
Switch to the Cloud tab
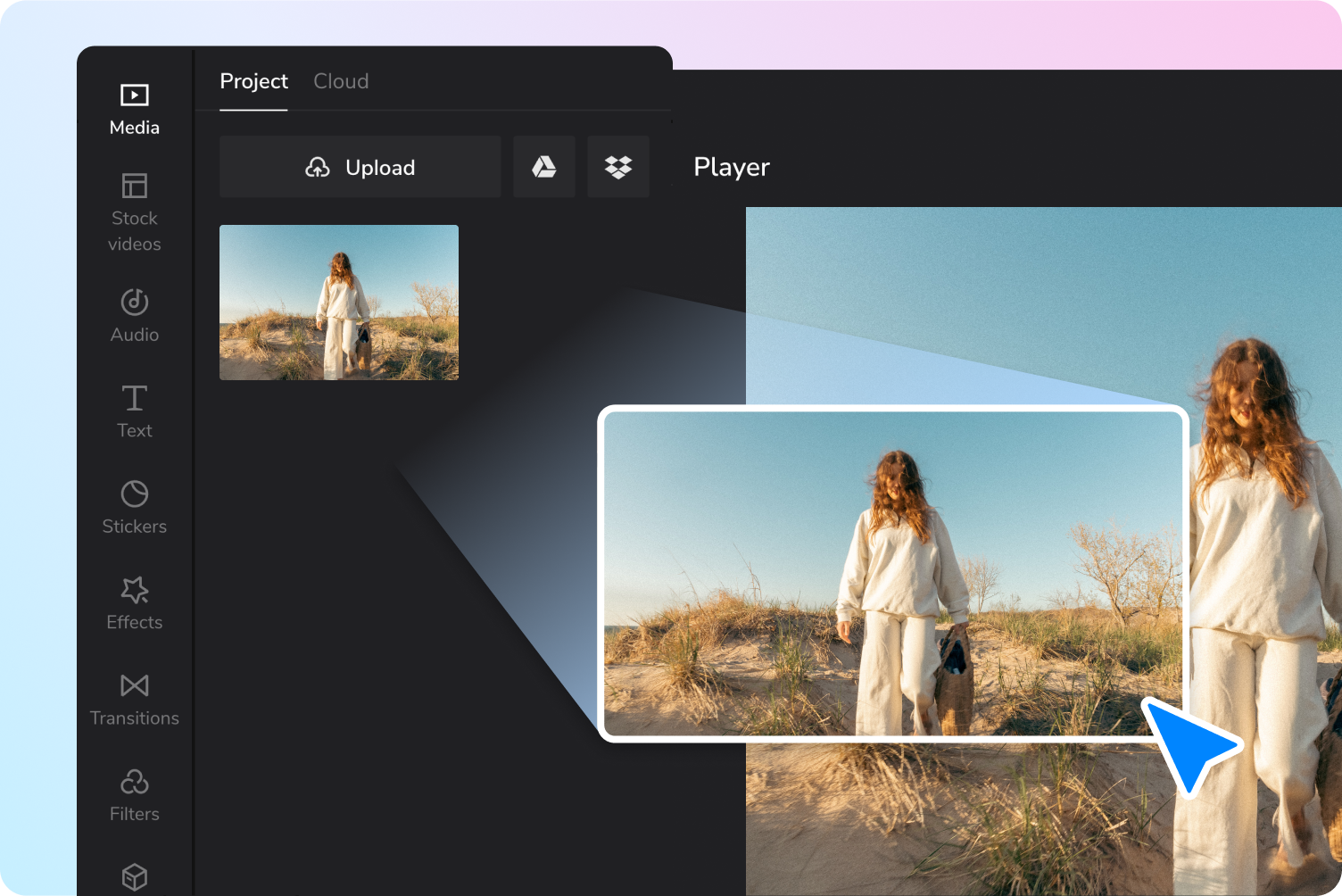341,81
